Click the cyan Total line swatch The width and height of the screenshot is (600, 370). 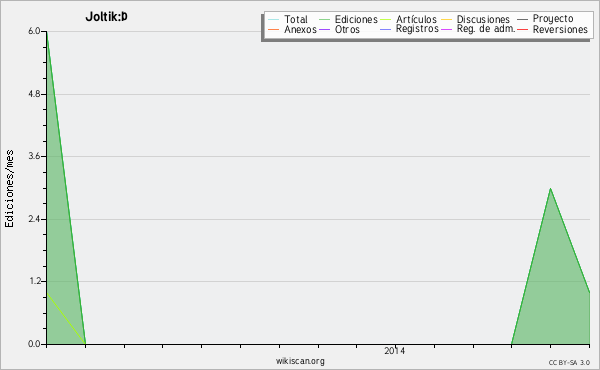pyautogui.click(x=274, y=19)
